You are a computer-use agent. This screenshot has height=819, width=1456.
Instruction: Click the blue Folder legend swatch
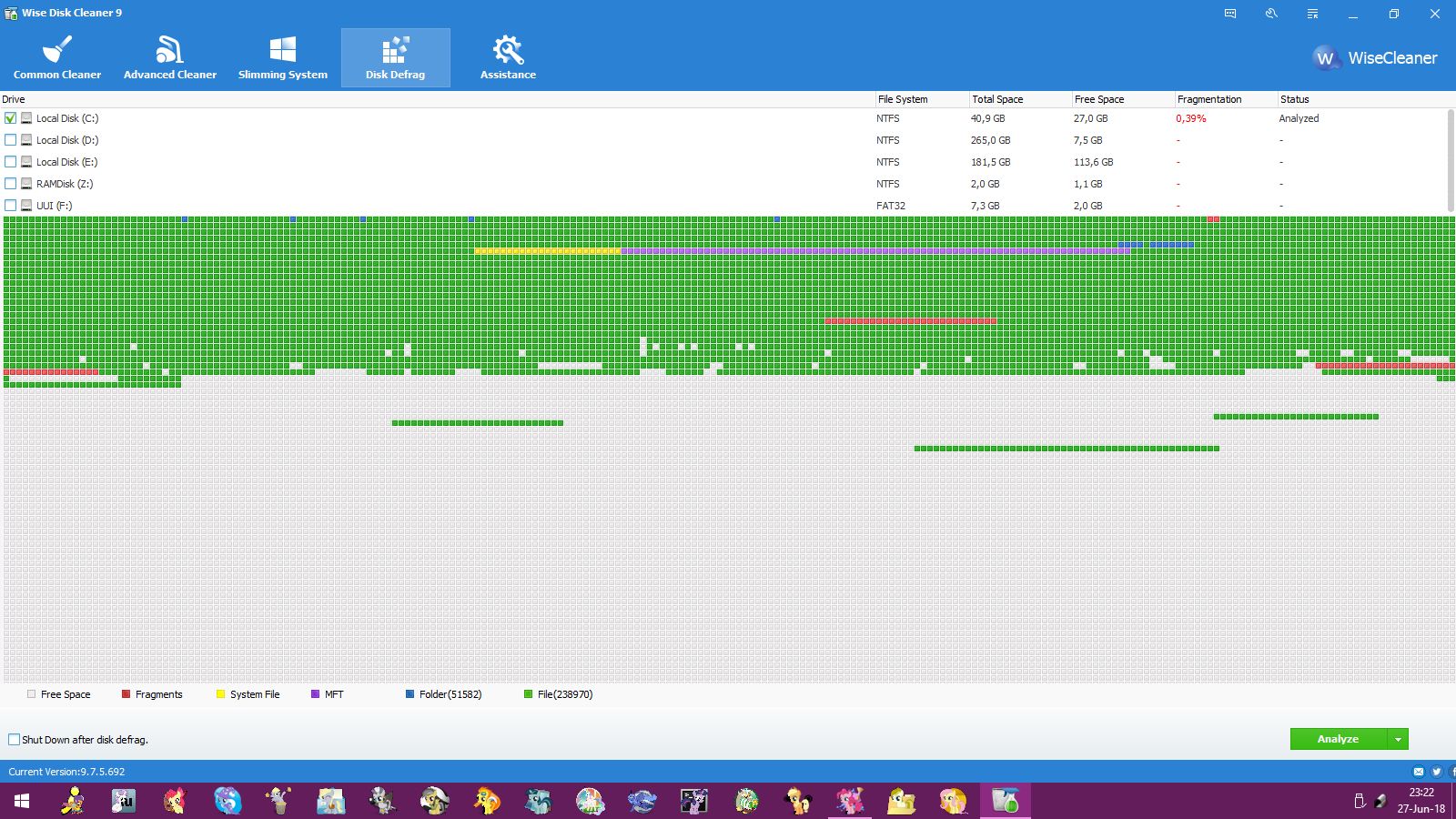coord(409,694)
